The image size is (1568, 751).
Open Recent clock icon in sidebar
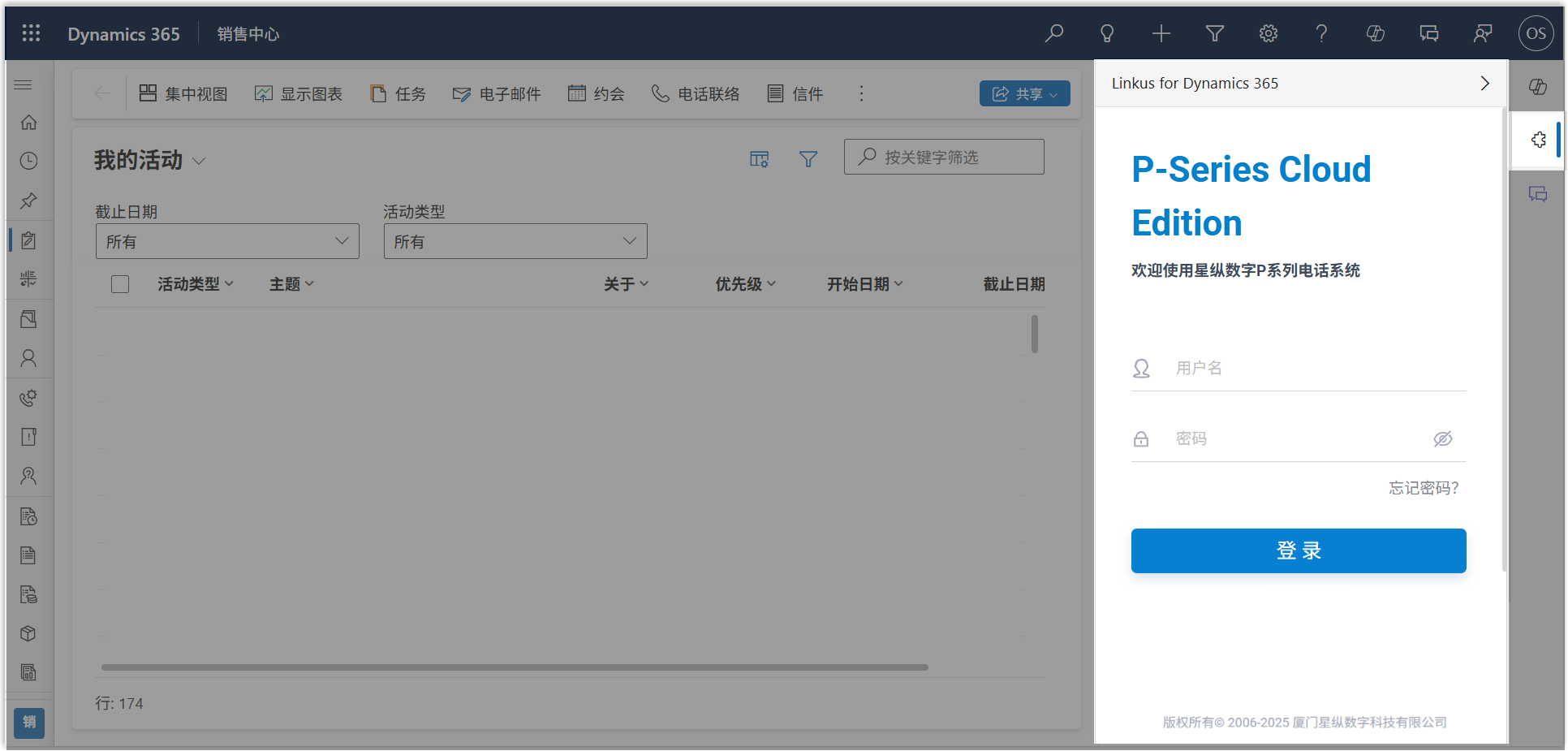pos(28,161)
